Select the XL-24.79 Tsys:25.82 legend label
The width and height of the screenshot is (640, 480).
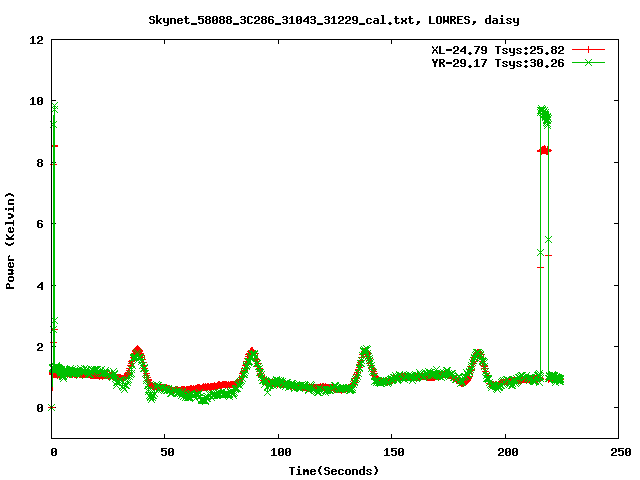click(x=498, y=50)
